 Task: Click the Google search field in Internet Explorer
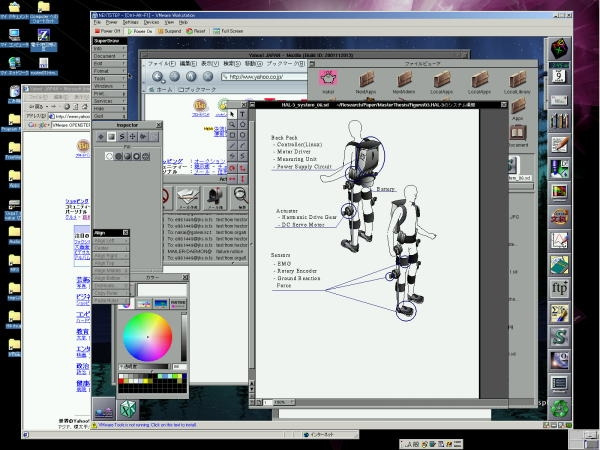pyautogui.click(x=70, y=125)
